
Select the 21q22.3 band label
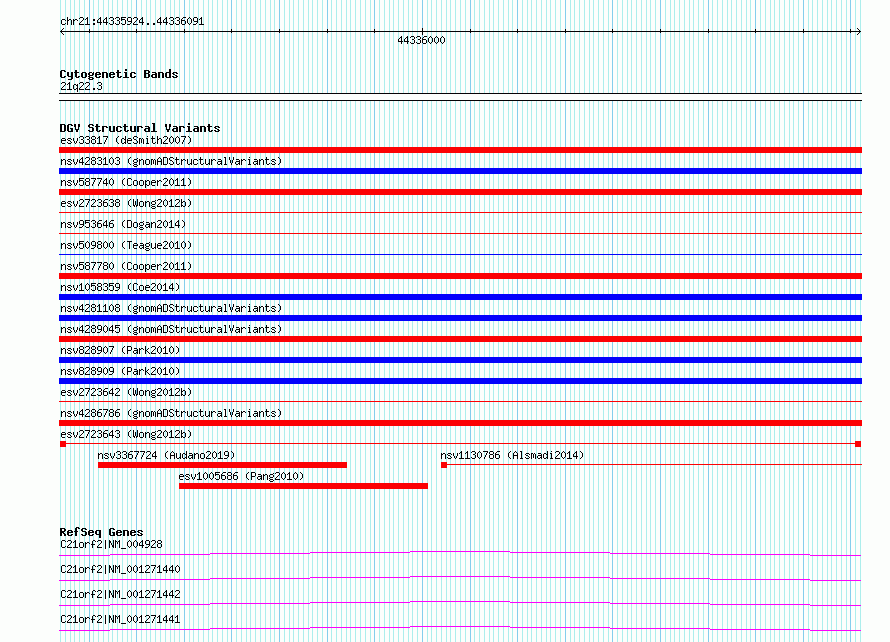click(81, 86)
